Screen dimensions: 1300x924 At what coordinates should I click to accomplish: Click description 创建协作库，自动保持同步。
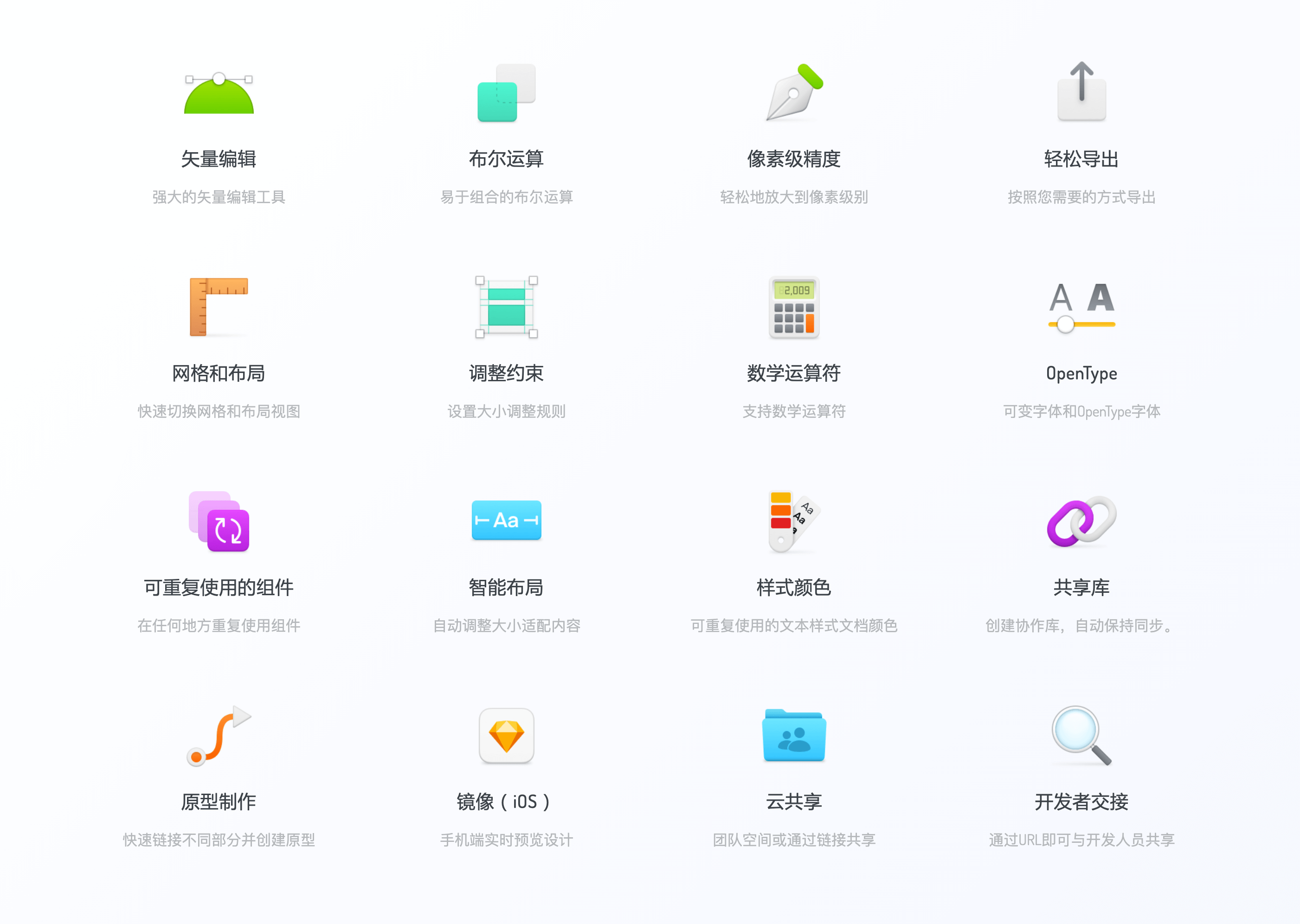[x=1079, y=625]
